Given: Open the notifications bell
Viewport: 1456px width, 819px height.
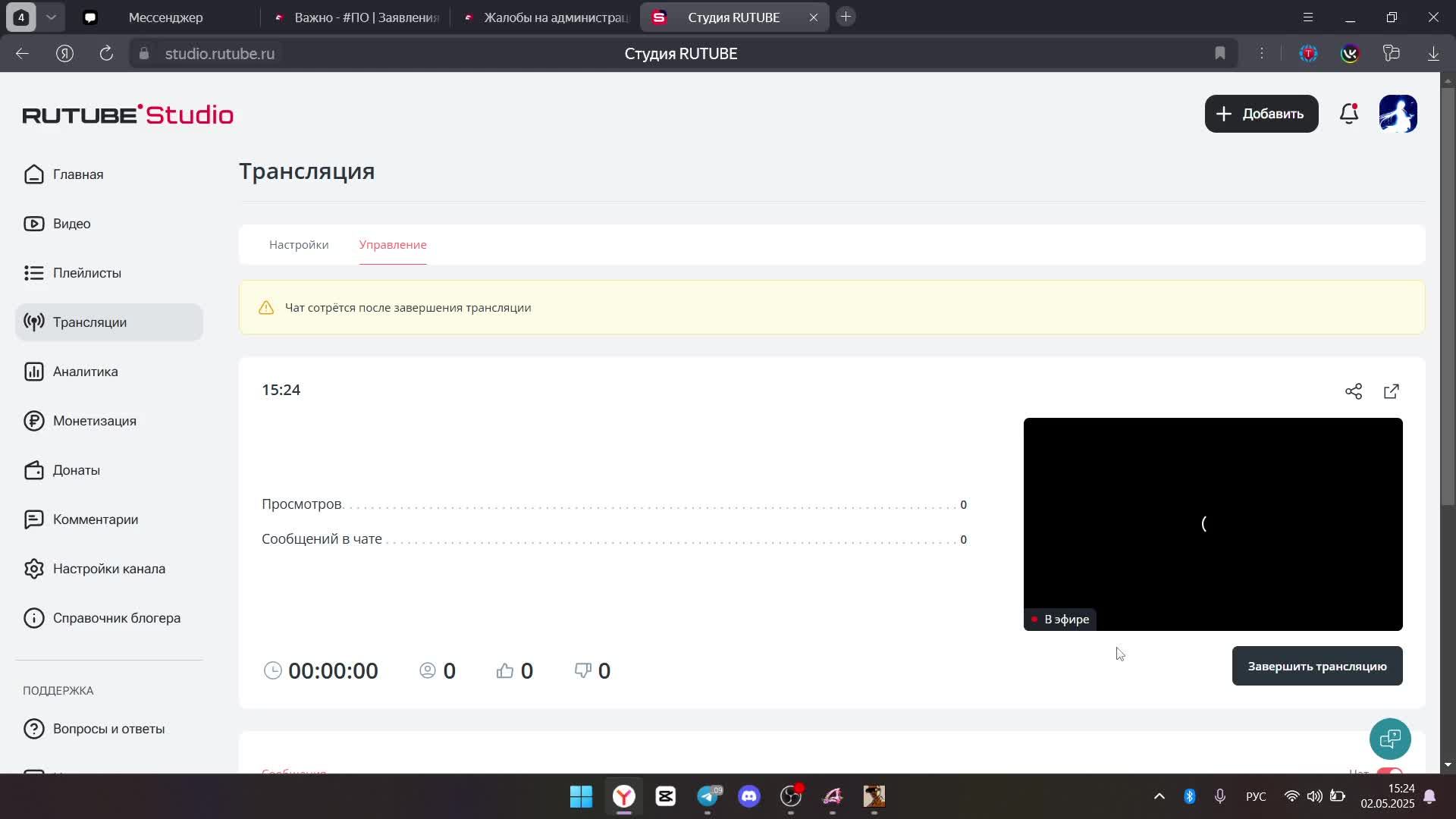Looking at the screenshot, I should click(x=1349, y=114).
